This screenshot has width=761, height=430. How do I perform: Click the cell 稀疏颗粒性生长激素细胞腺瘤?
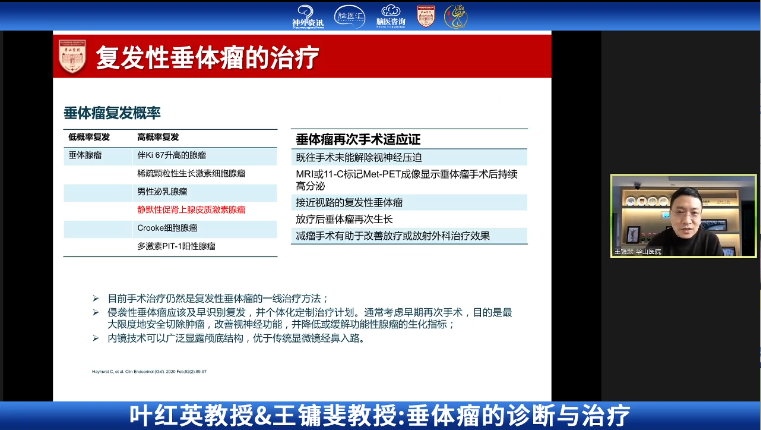tap(191, 173)
